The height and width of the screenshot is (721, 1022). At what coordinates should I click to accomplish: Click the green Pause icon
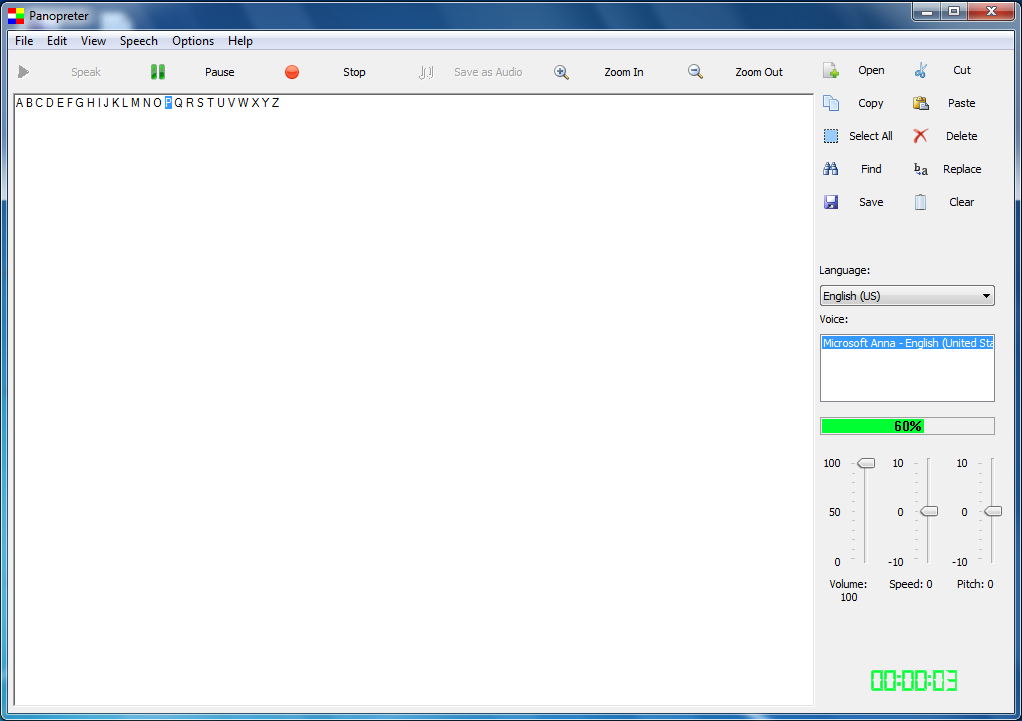point(157,72)
